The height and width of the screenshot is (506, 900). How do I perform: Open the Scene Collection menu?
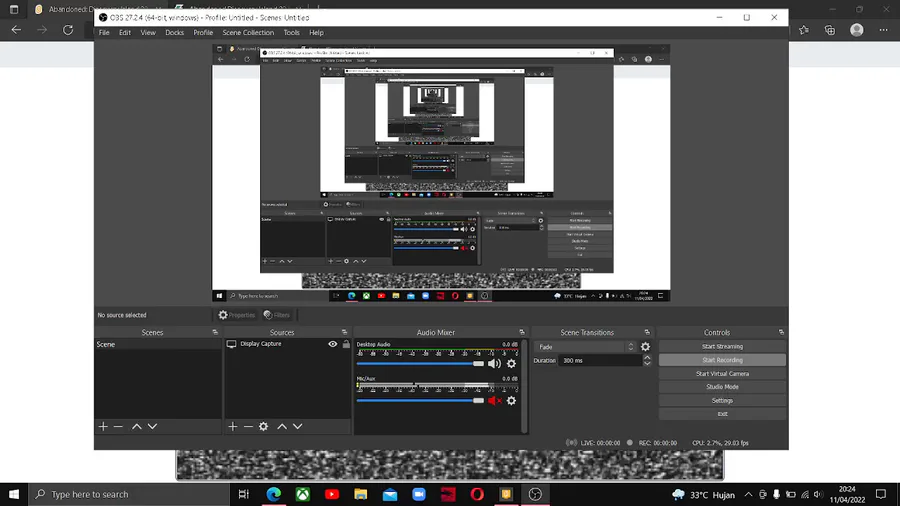click(248, 33)
